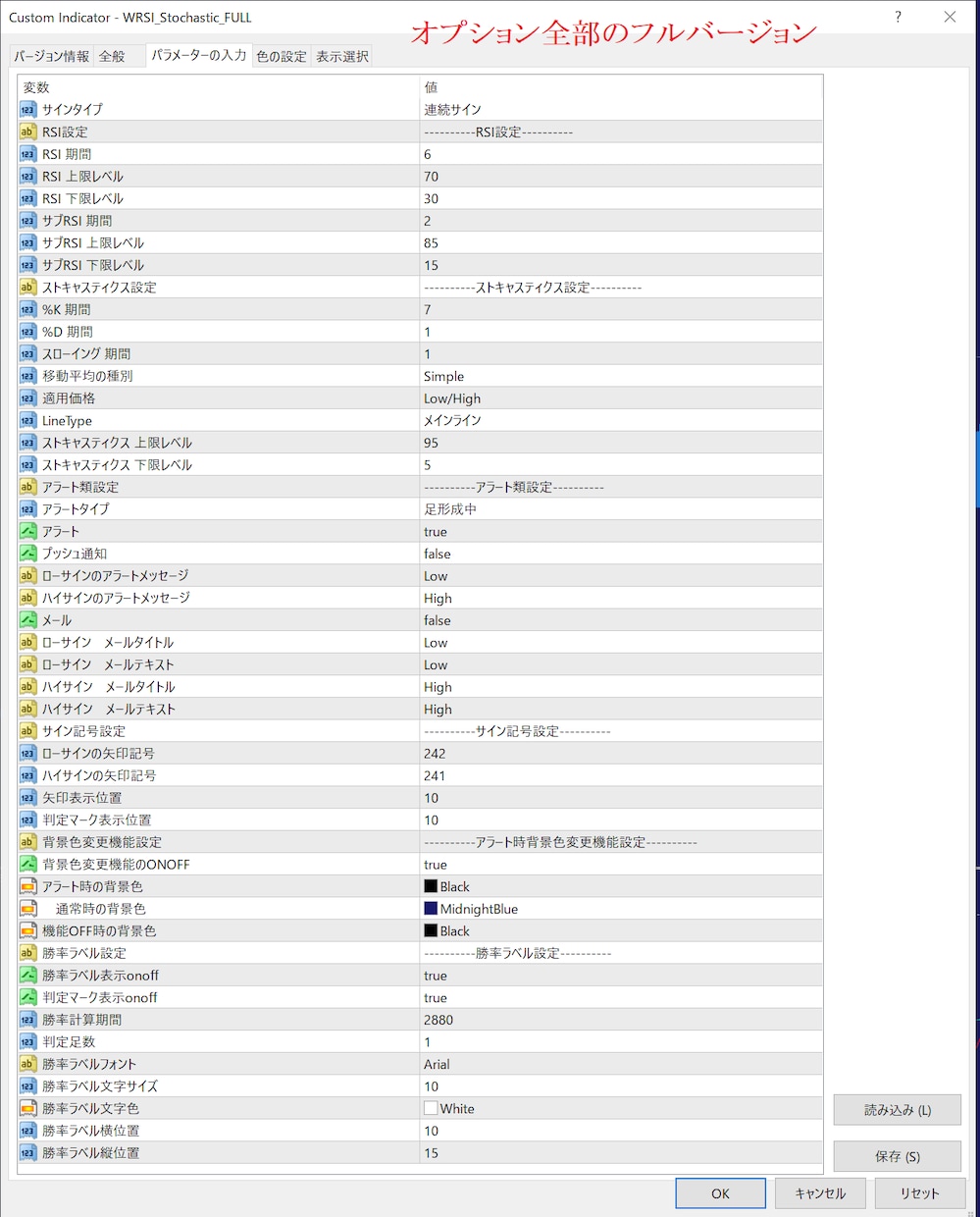Click the ab icon of ストキャスティクス設定

27,288
